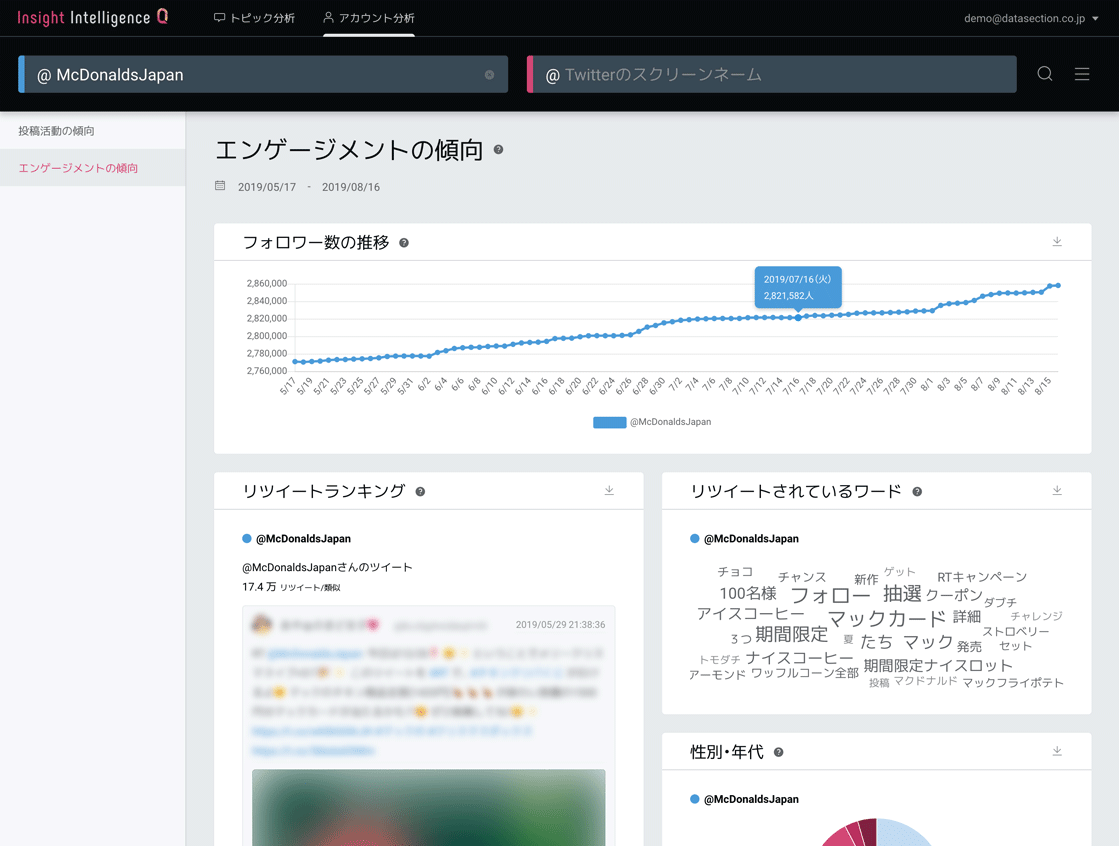The image size is (1120, 846).
Task: Click the word マックカード in cloud
Action: point(886,618)
